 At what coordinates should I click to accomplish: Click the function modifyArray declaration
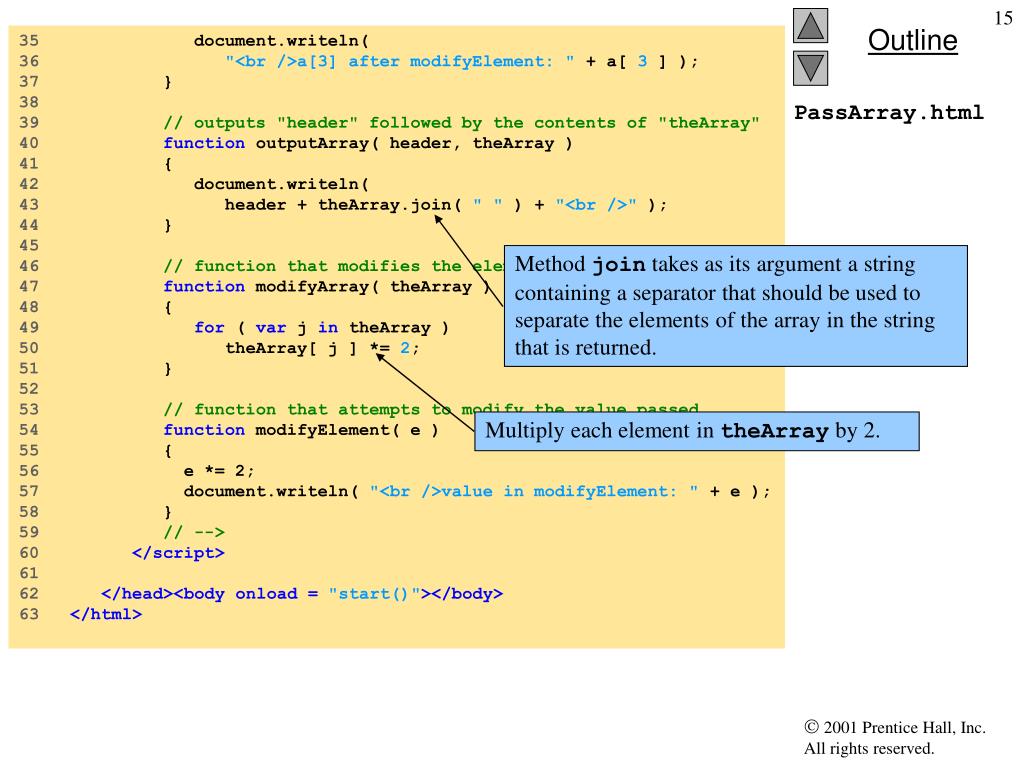click(327, 287)
